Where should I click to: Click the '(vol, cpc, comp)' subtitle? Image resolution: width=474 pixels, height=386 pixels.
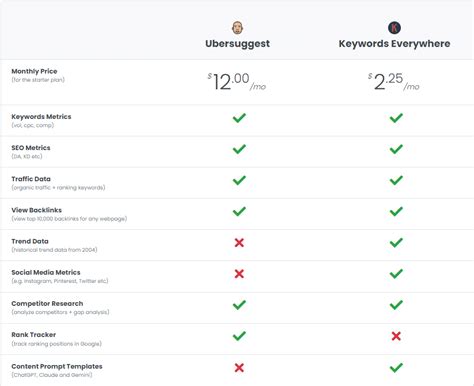(33, 125)
